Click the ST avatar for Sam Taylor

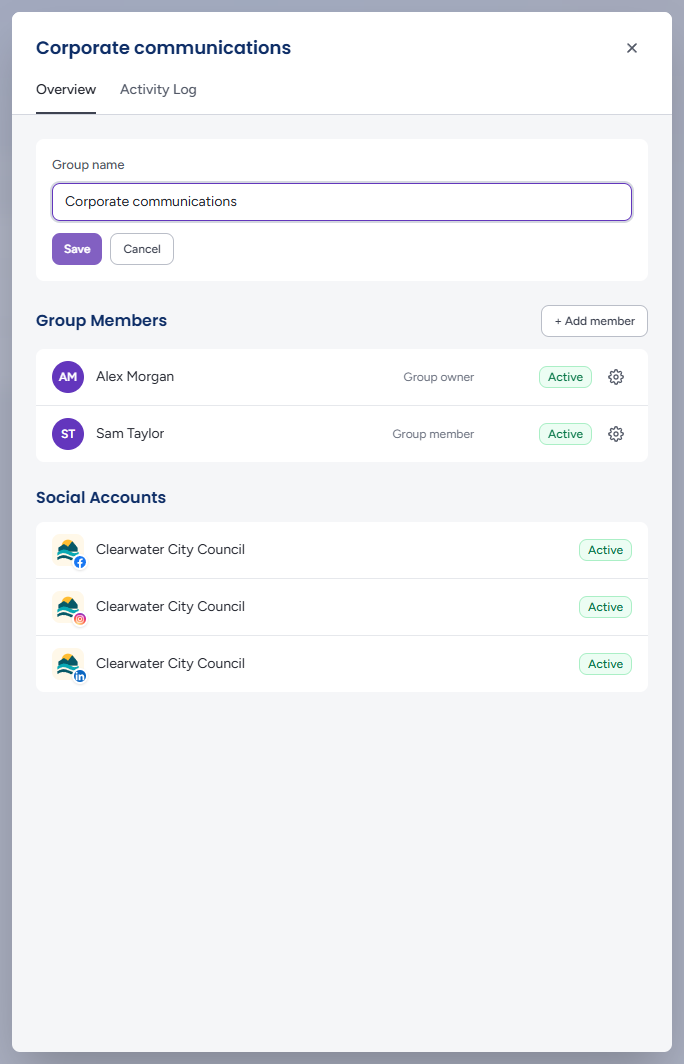[x=68, y=434]
